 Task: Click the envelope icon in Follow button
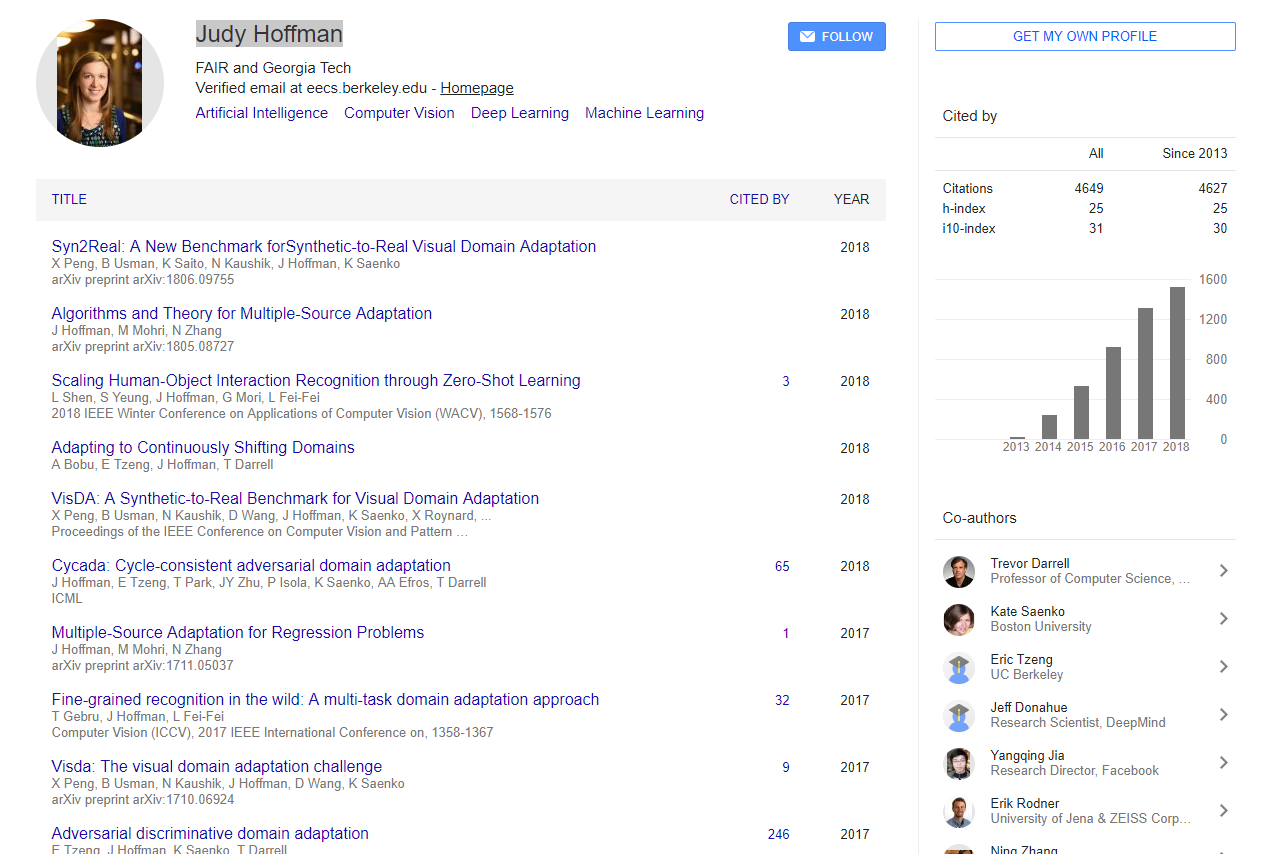point(806,37)
